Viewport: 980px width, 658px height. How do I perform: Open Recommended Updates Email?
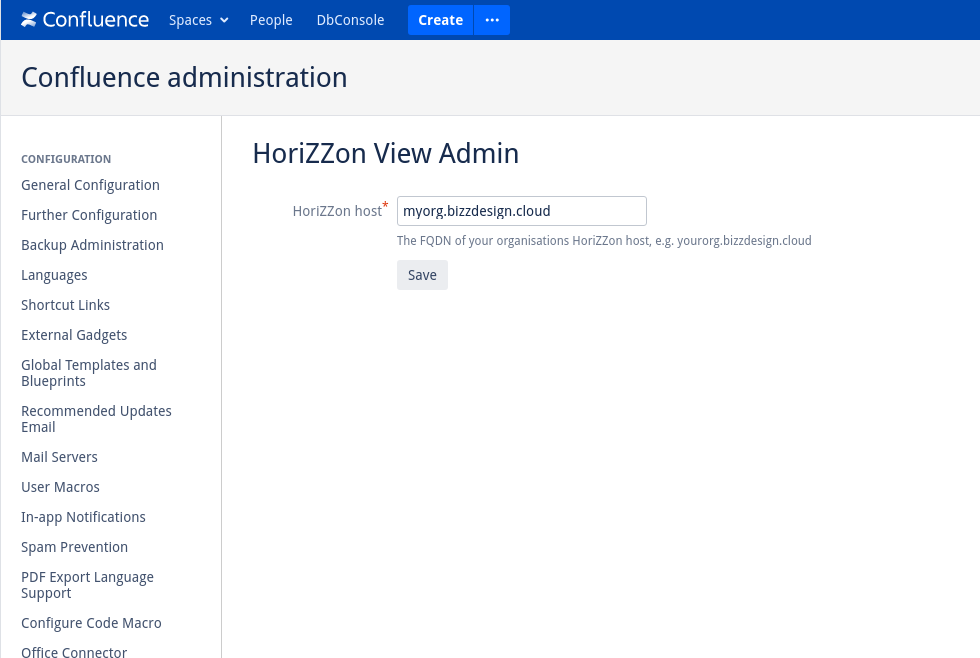96,419
